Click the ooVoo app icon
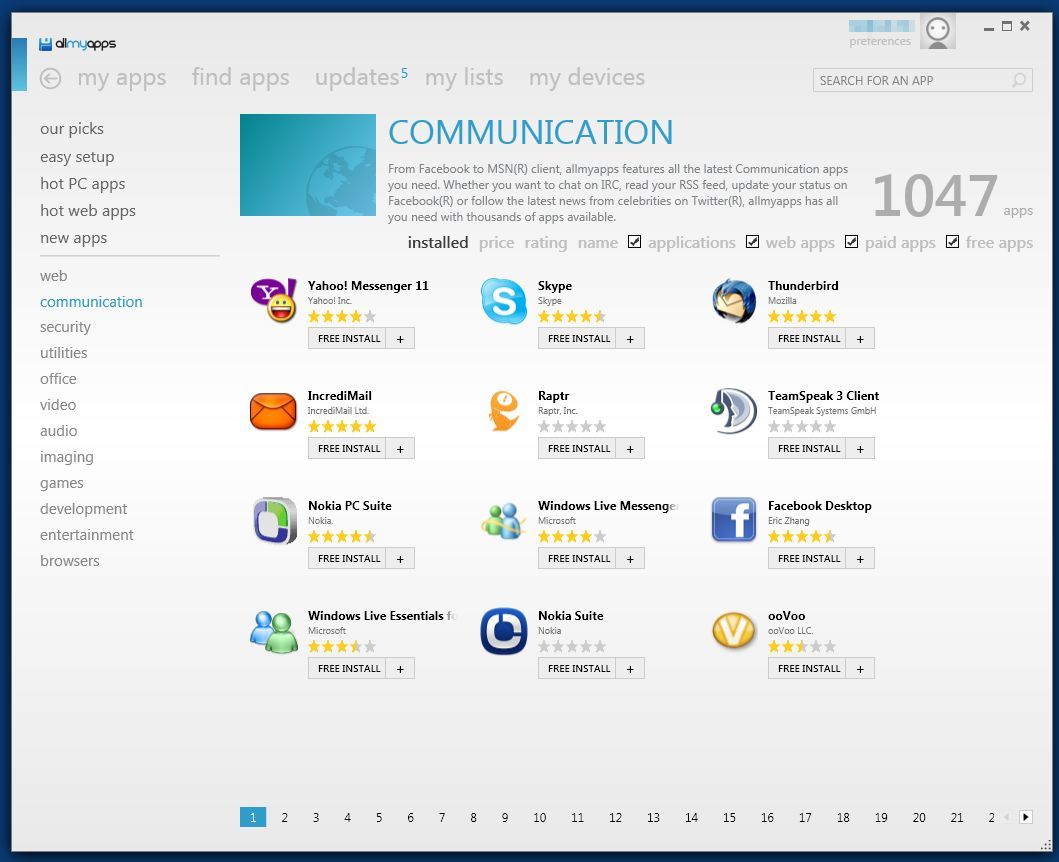 (734, 630)
